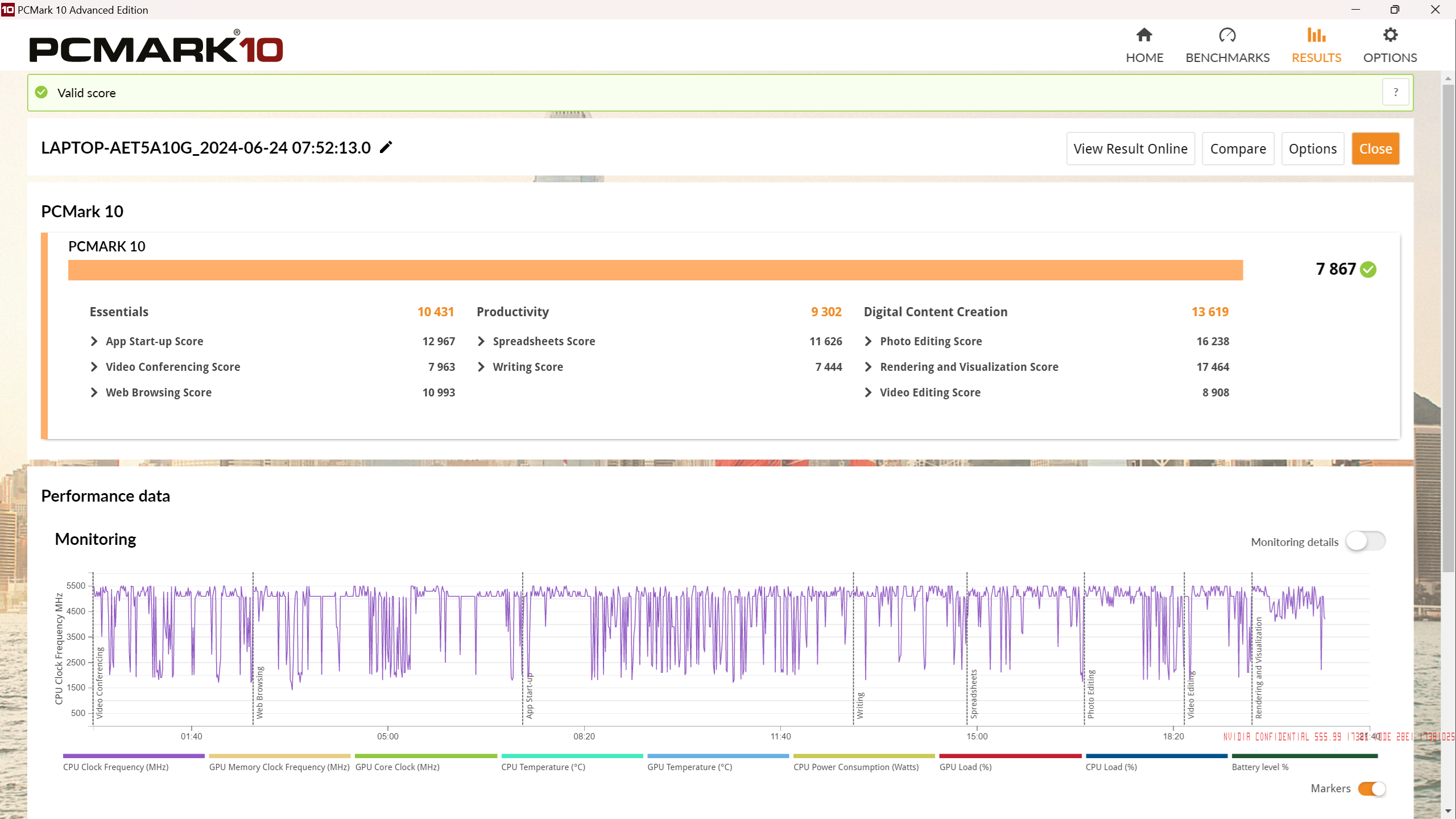This screenshot has height=819, width=1456.
Task: Click the green checkmark next to 7 867
Action: tap(1368, 269)
